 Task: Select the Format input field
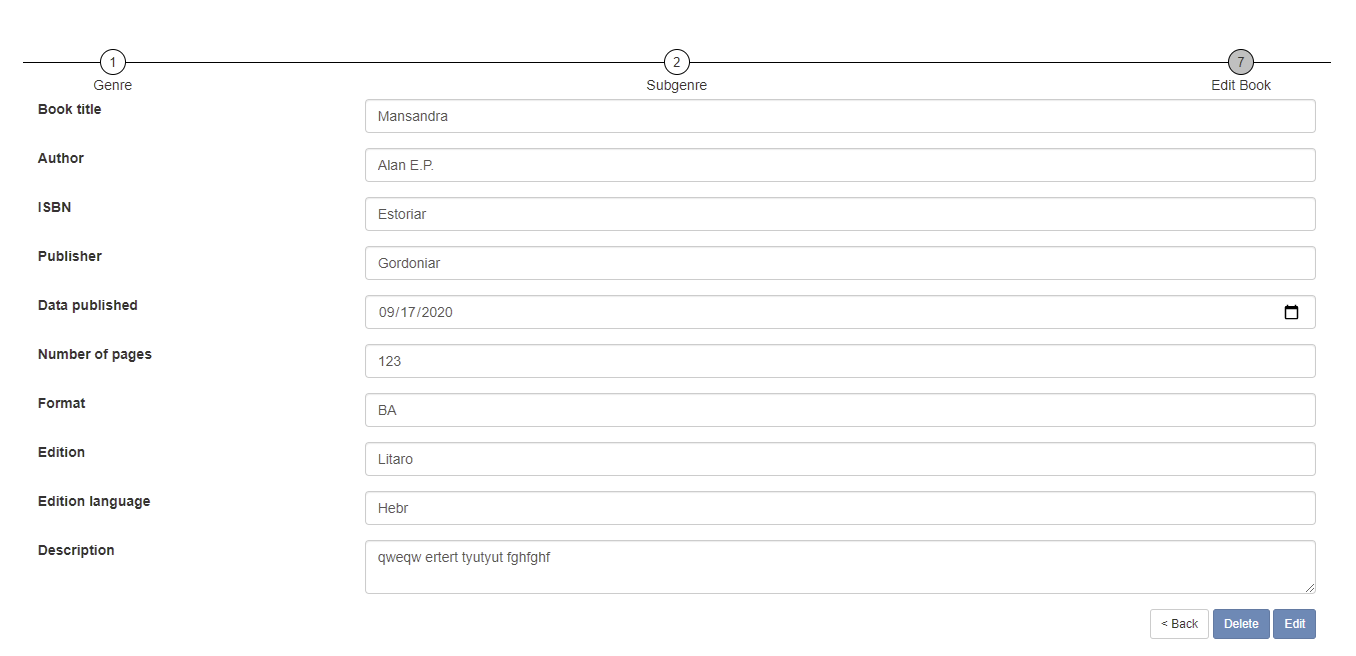(840, 410)
